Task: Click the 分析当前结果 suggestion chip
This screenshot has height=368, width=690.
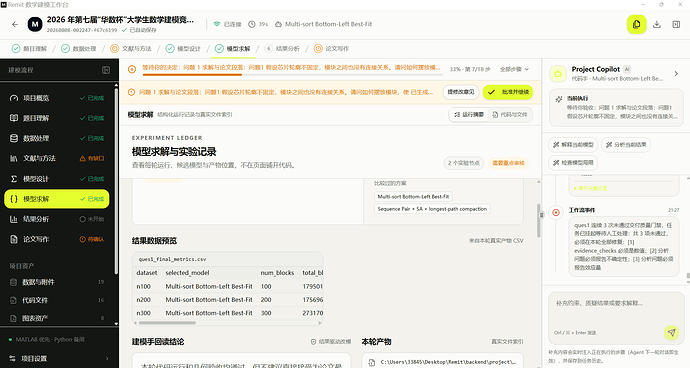Action: (626, 144)
